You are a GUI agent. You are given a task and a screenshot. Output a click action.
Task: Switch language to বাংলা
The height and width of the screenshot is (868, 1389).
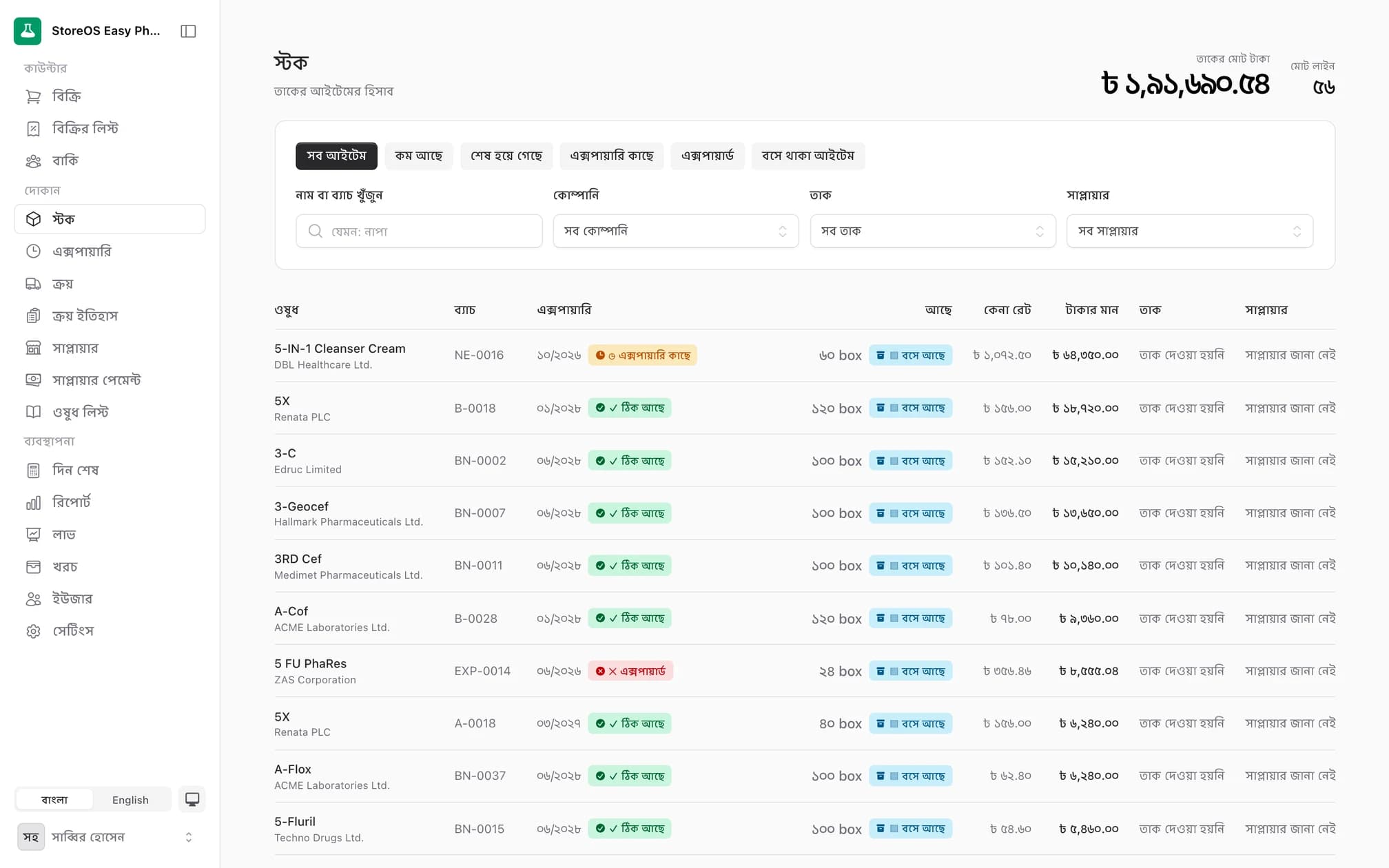54,800
